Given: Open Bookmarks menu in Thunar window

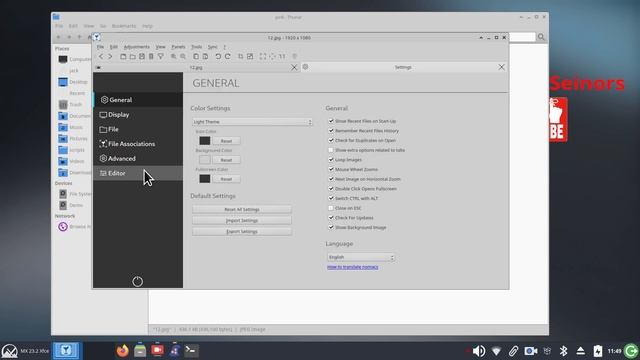Looking at the screenshot, I should (124, 26).
